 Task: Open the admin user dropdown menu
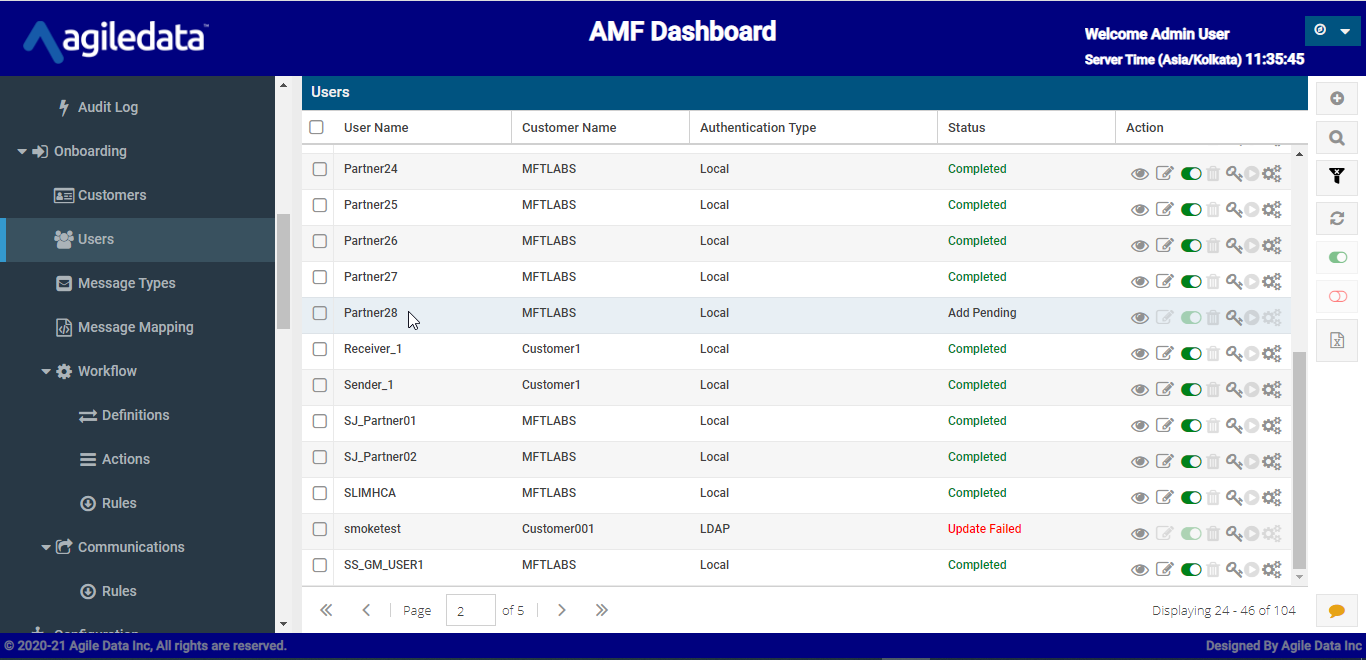click(x=1332, y=31)
